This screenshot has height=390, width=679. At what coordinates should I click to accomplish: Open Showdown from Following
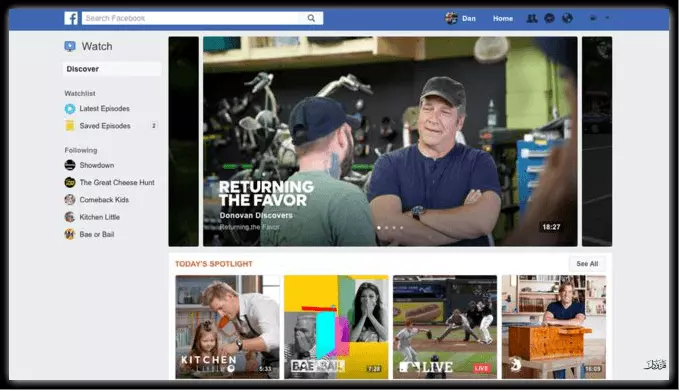point(97,165)
